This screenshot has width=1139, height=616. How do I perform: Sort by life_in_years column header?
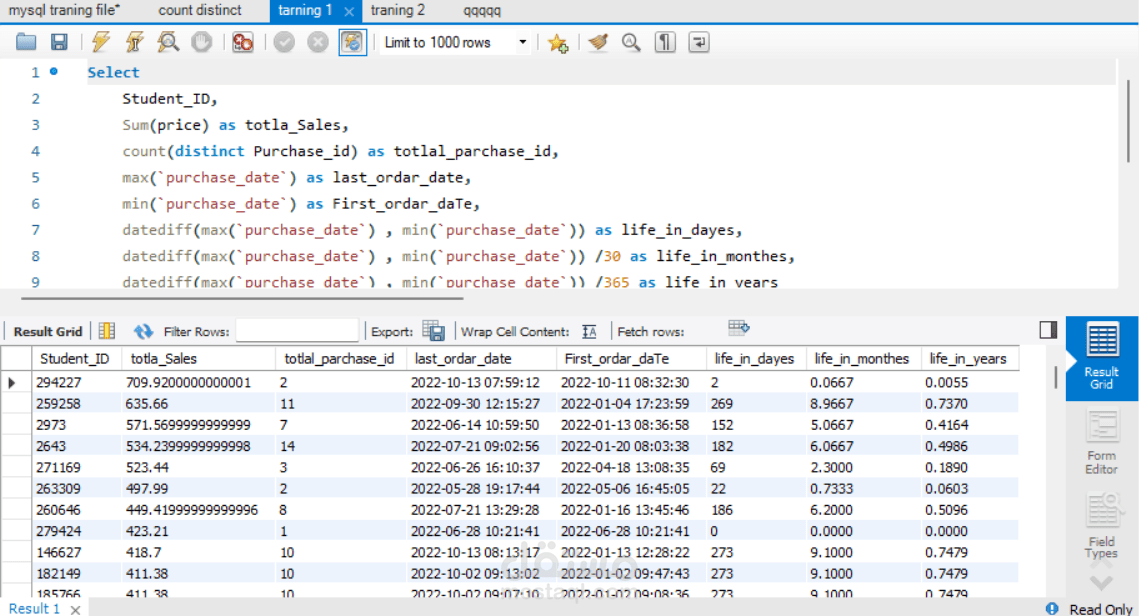(x=970, y=358)
